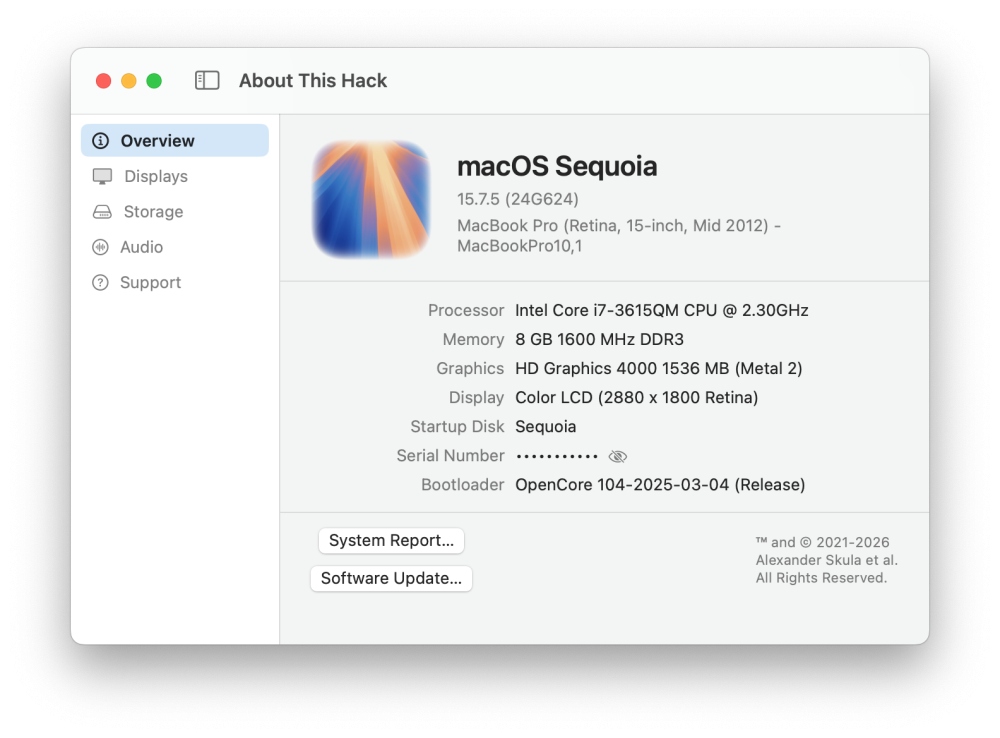
Task: Click the Audio waveform icon
Action: tap(100, 247)
